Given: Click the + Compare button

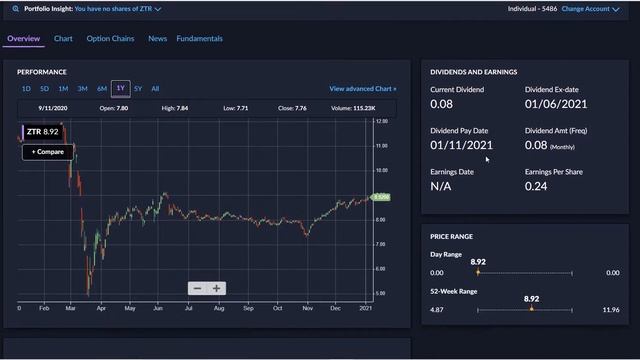Looking at the screenshot, I should tap(48, 152).
